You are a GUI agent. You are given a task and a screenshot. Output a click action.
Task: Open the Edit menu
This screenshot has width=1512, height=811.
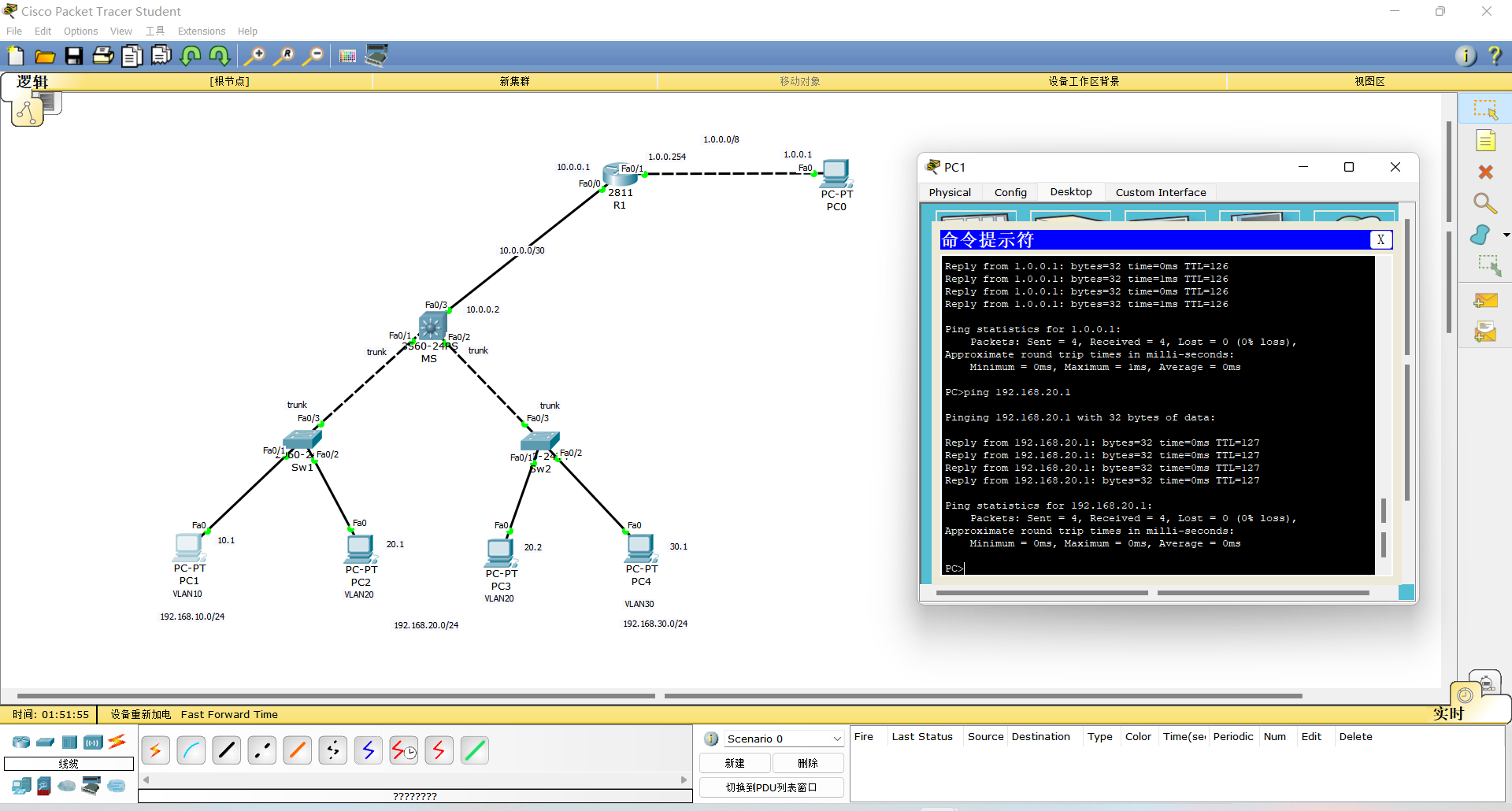tap(43, 31)
